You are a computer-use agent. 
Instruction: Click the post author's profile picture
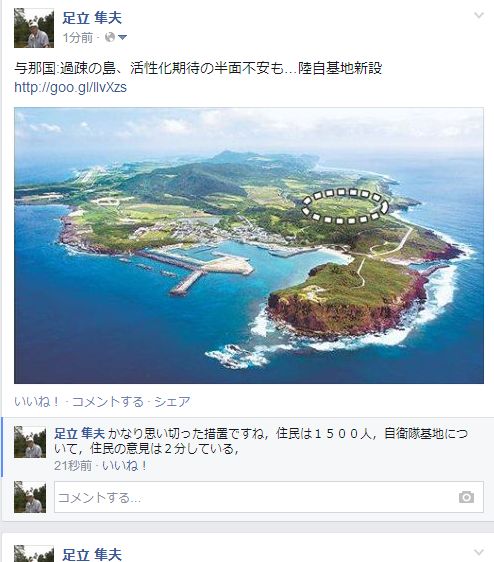point(34,28)
